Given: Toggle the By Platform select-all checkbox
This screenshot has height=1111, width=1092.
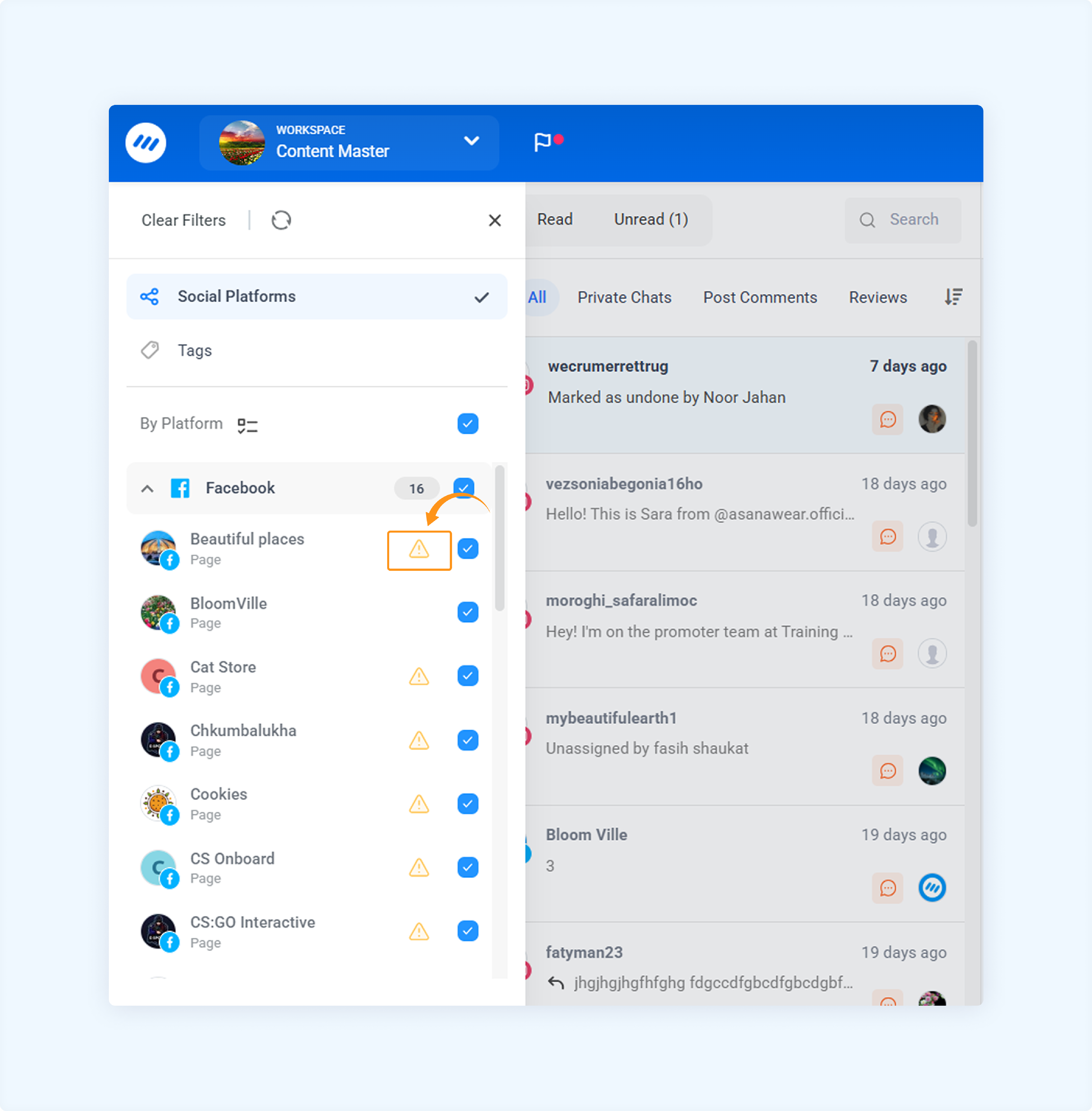Looking at the screenshot, I should (x=468, y=424).
